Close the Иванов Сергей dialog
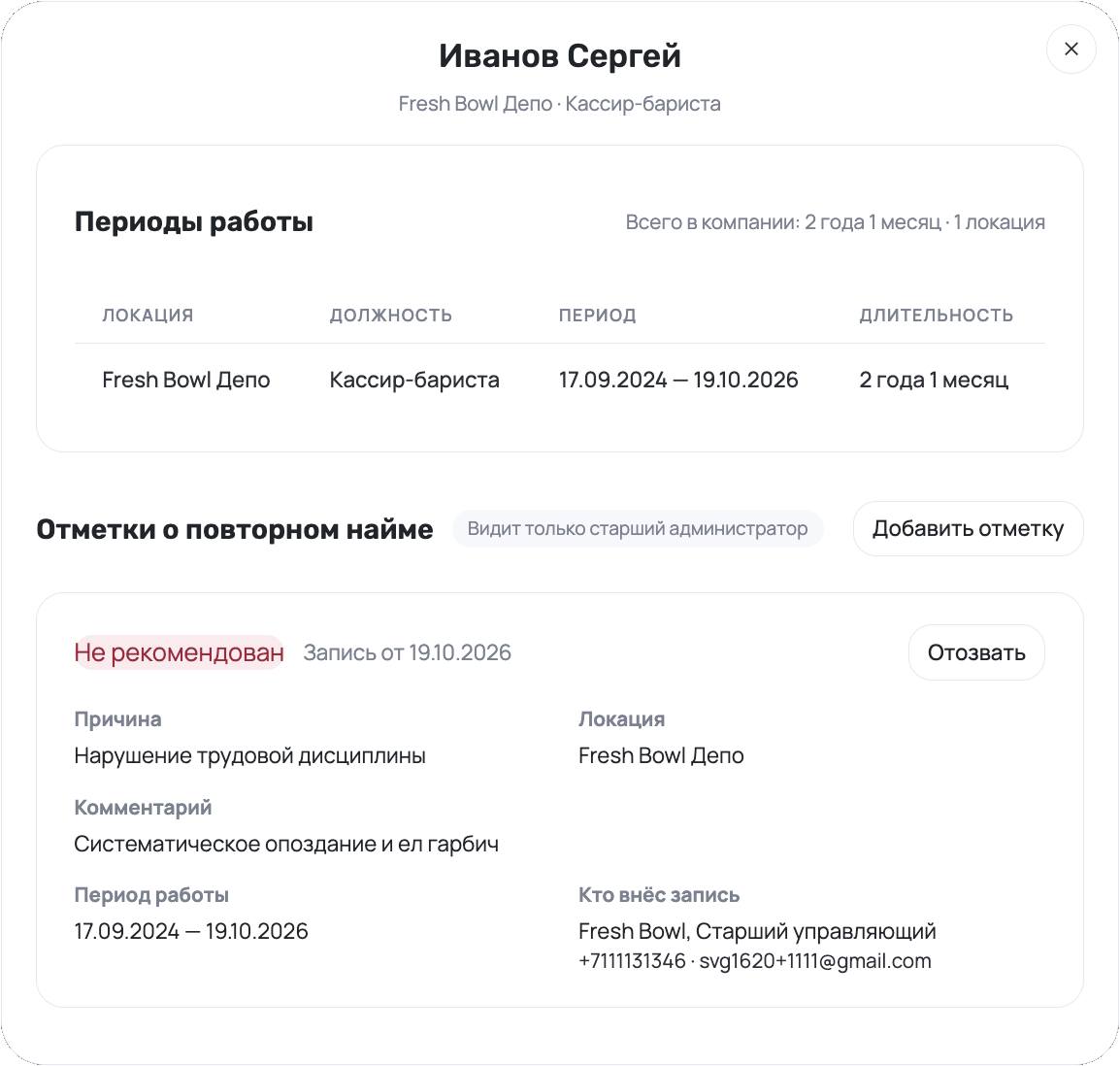The width and height of the screenshot is (1120, 1066). 1071,49
